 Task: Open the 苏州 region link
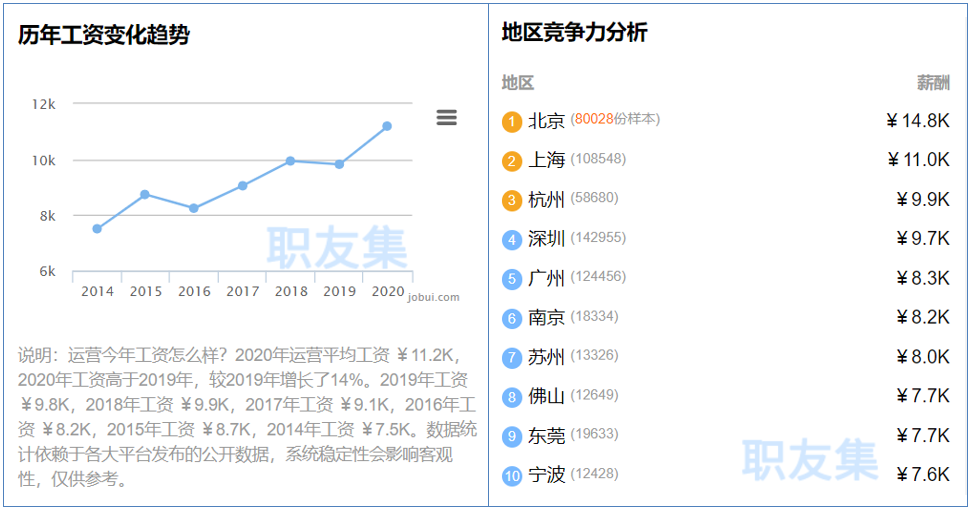pos(546,357)
